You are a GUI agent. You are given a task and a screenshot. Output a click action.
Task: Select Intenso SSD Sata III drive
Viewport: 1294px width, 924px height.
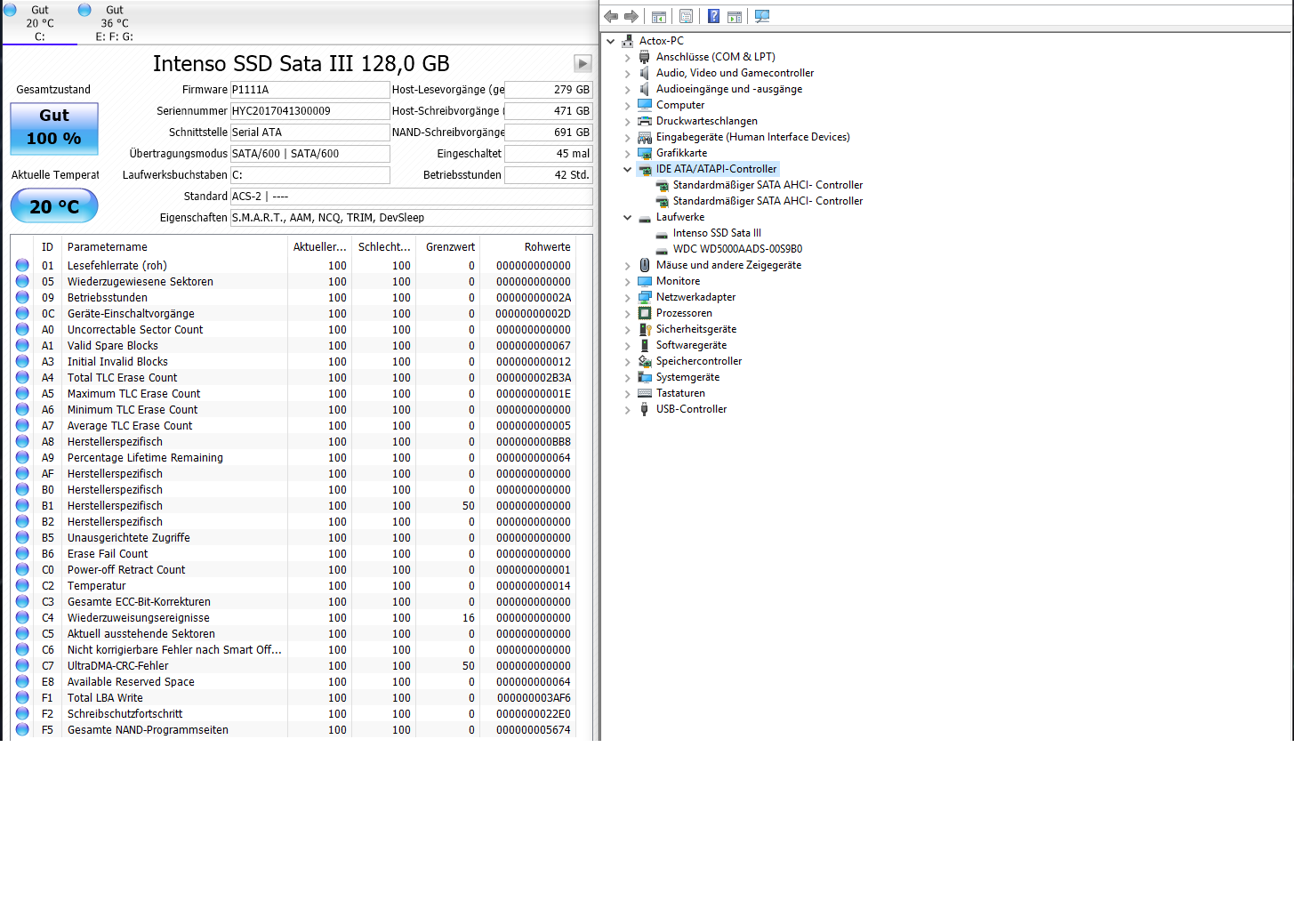pos(717,233)
